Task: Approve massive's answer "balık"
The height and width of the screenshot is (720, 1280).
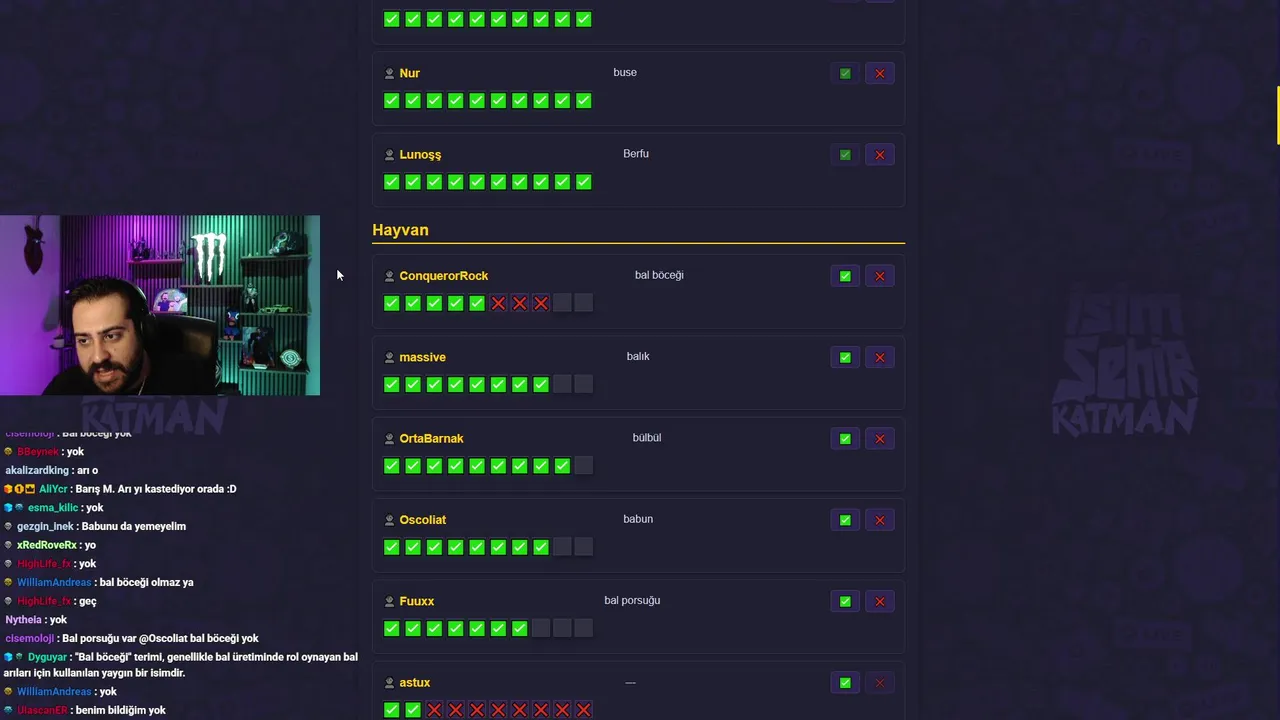Action: tap(845, 357)
